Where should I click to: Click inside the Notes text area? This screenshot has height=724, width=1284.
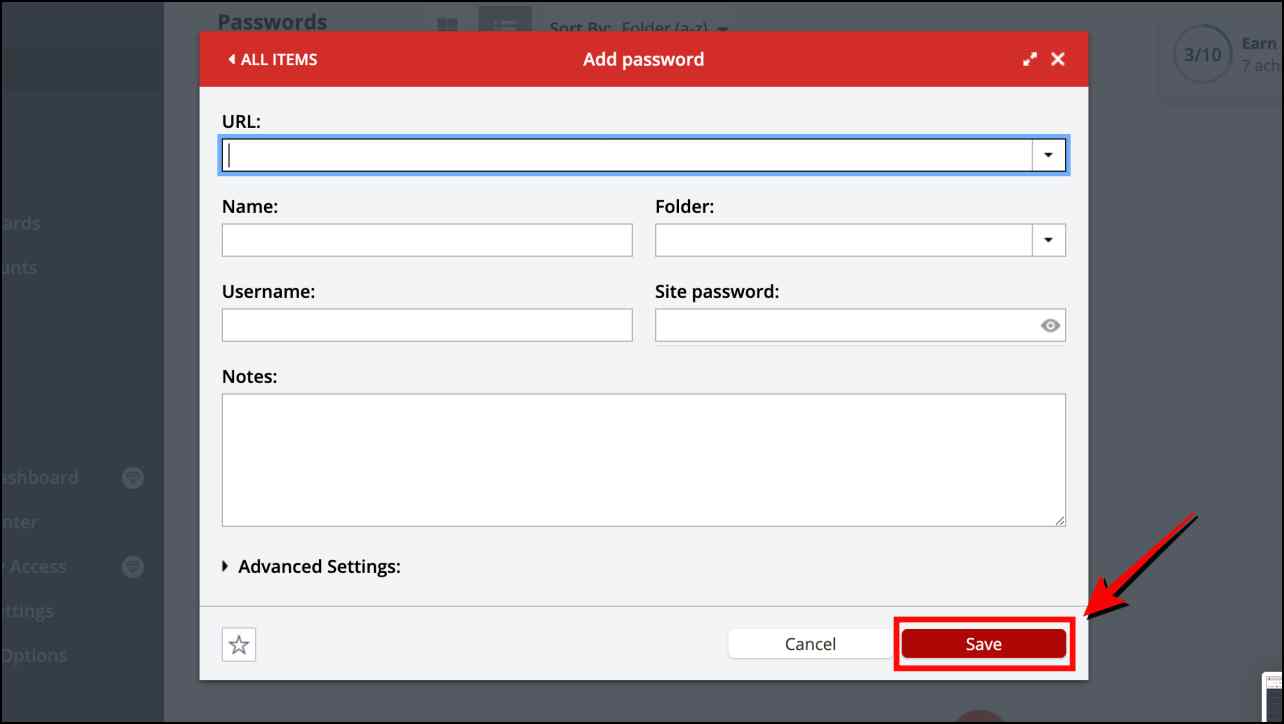643,460
